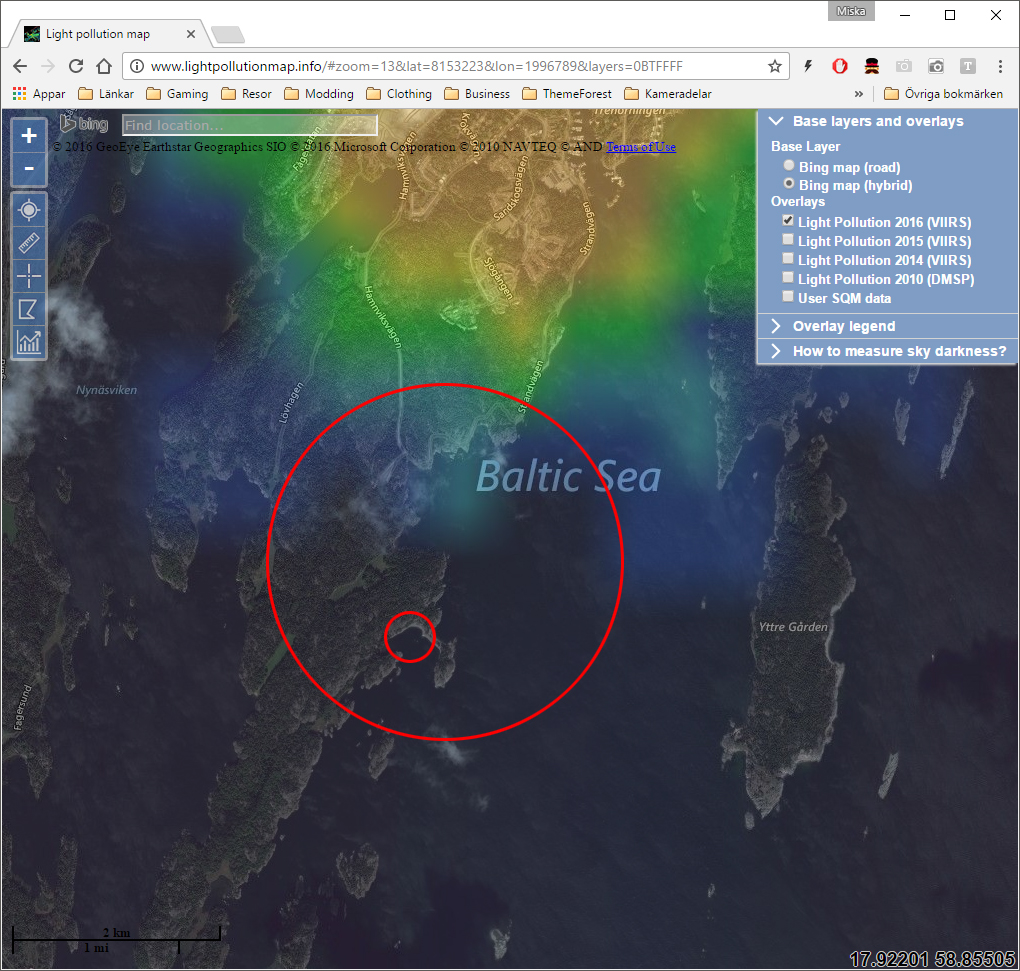Open the Terms of Use link
The width and height of the screenshot is (1020, 971).
[x=640, y=147]
